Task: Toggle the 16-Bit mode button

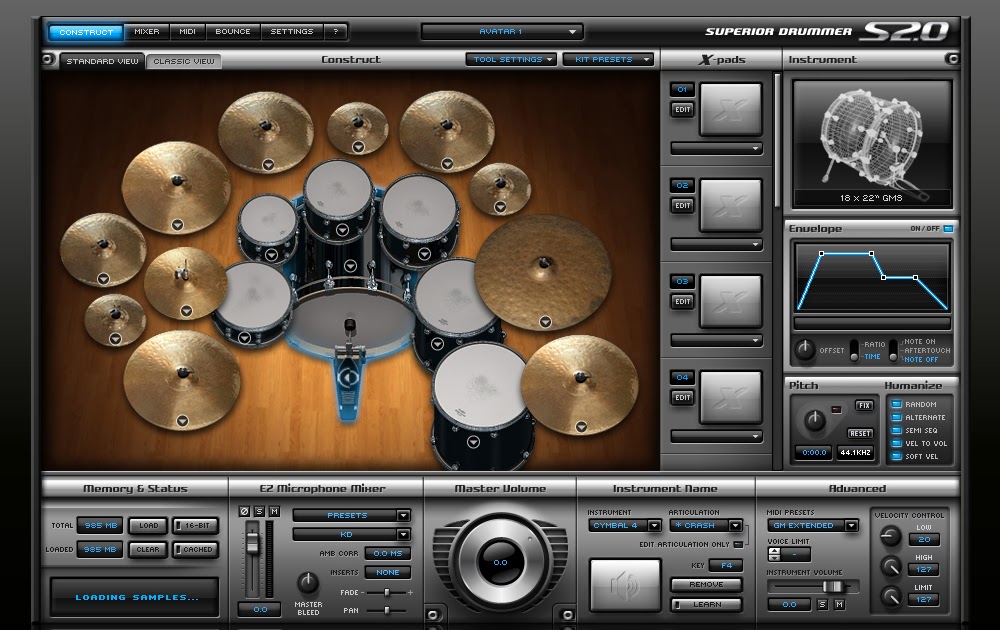Action: coord(195,525)
